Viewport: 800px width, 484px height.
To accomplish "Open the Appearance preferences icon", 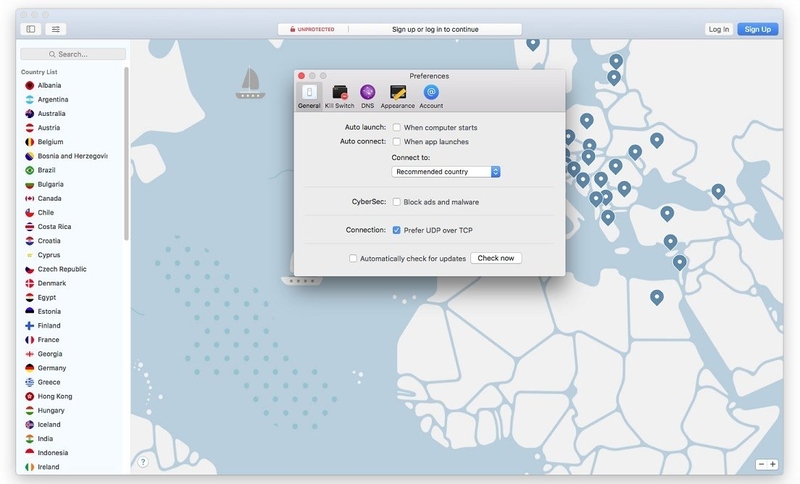I will pyautogui.click(x=397, y=97).
